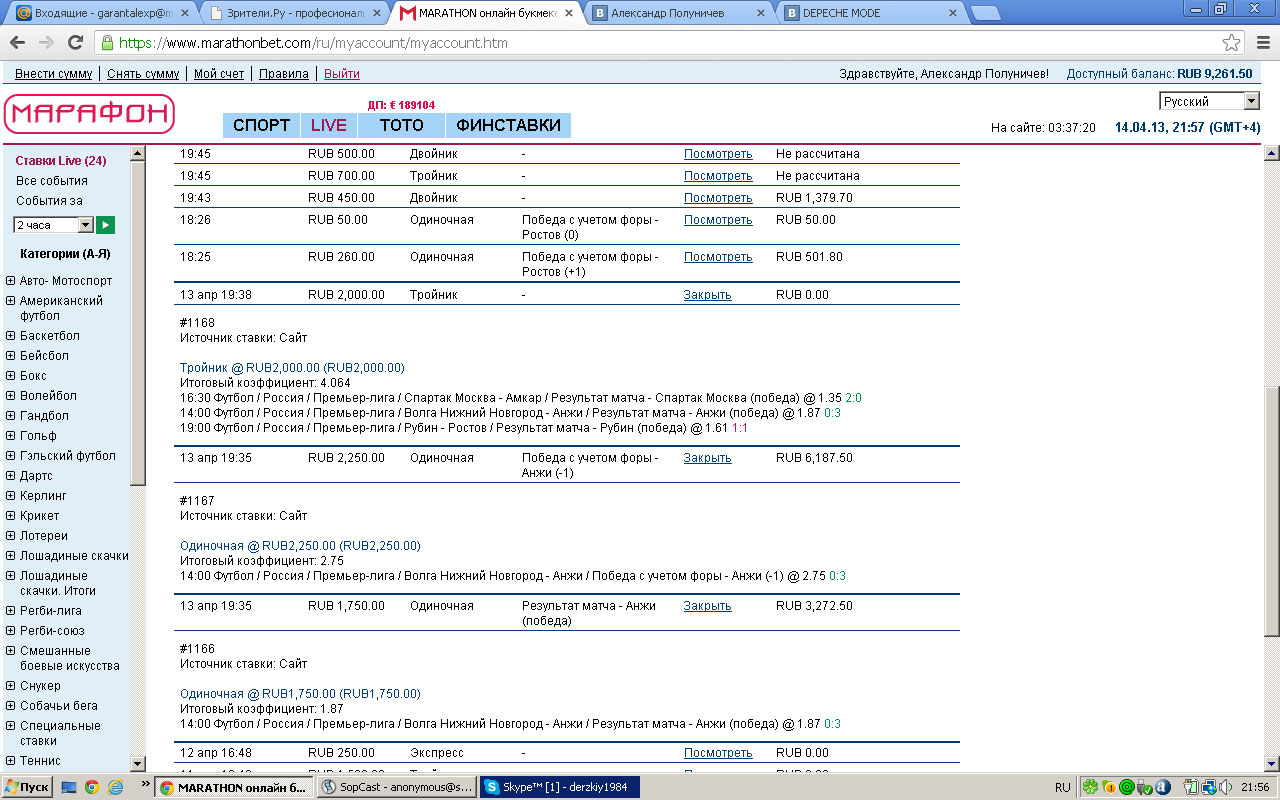Click Закрыть for the RUB 2,000.00 Тройник bet
Screen dimensions: 1280x800
(708, 295)
